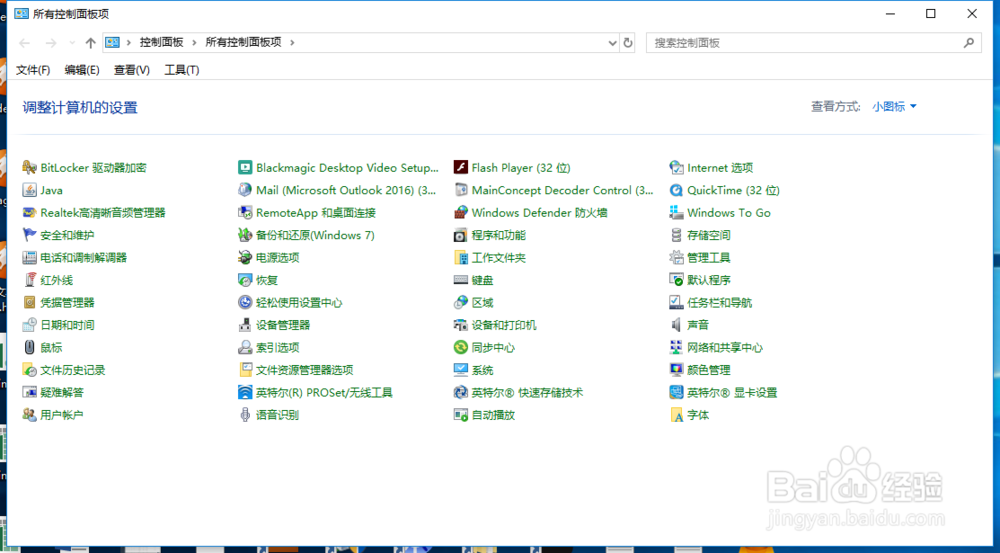Image resolution: width=1000 pixels, height=553 pixels.
Task: Click 所有控制面板项 in the breadcrumb path
Action: [243, 43]
